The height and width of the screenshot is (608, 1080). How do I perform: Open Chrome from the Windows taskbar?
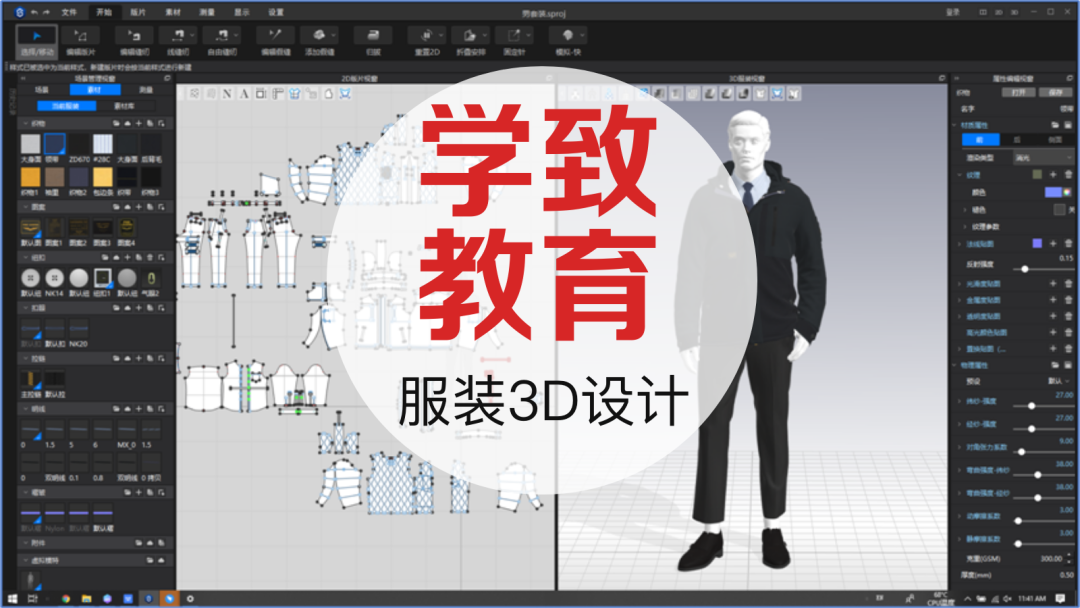click(66, 598)
